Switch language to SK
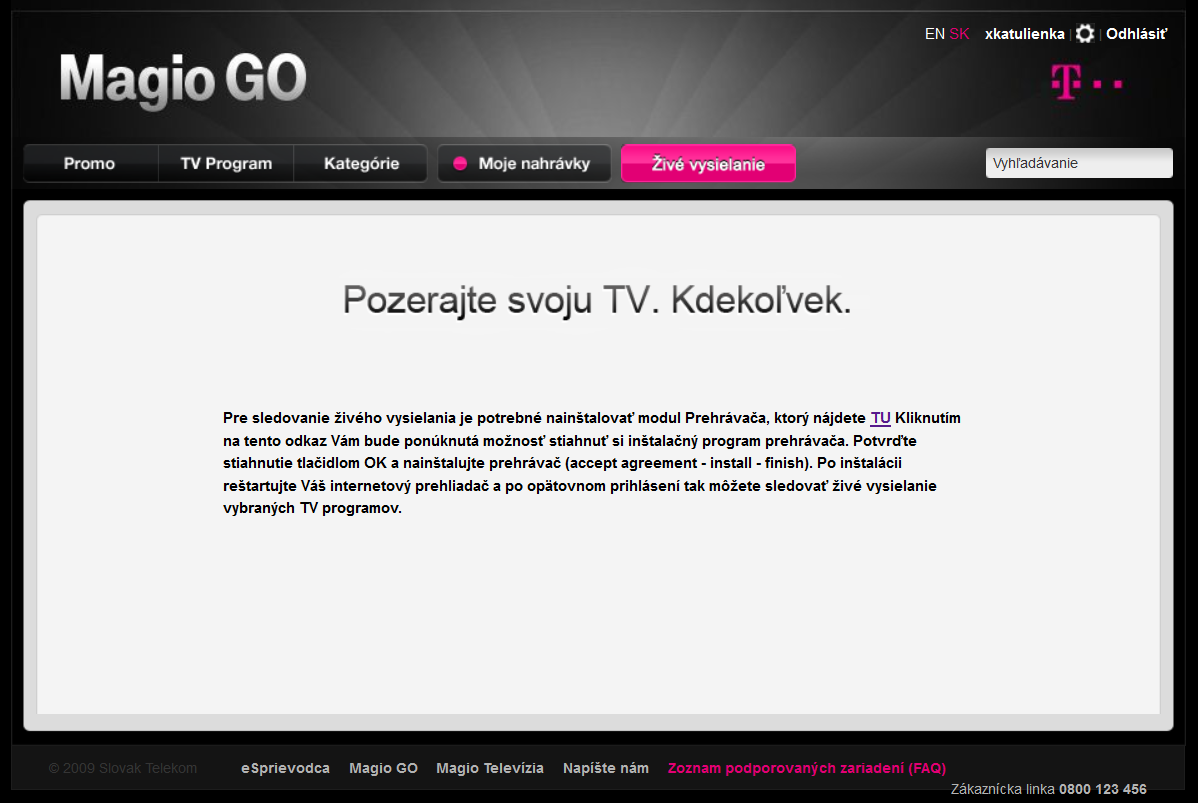 click(959, 34)
